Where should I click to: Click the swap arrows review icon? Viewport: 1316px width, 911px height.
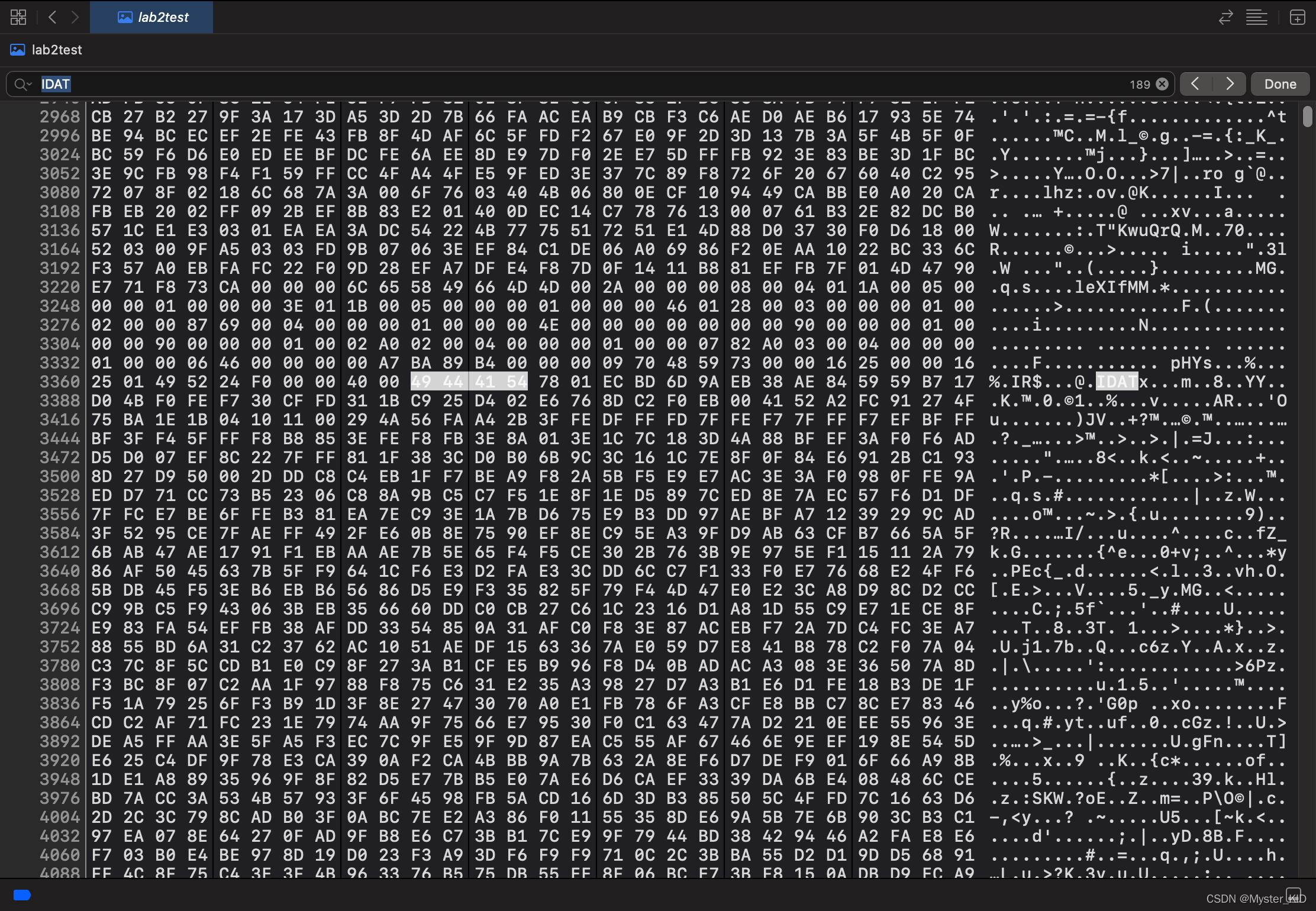tap(1225, 17)
